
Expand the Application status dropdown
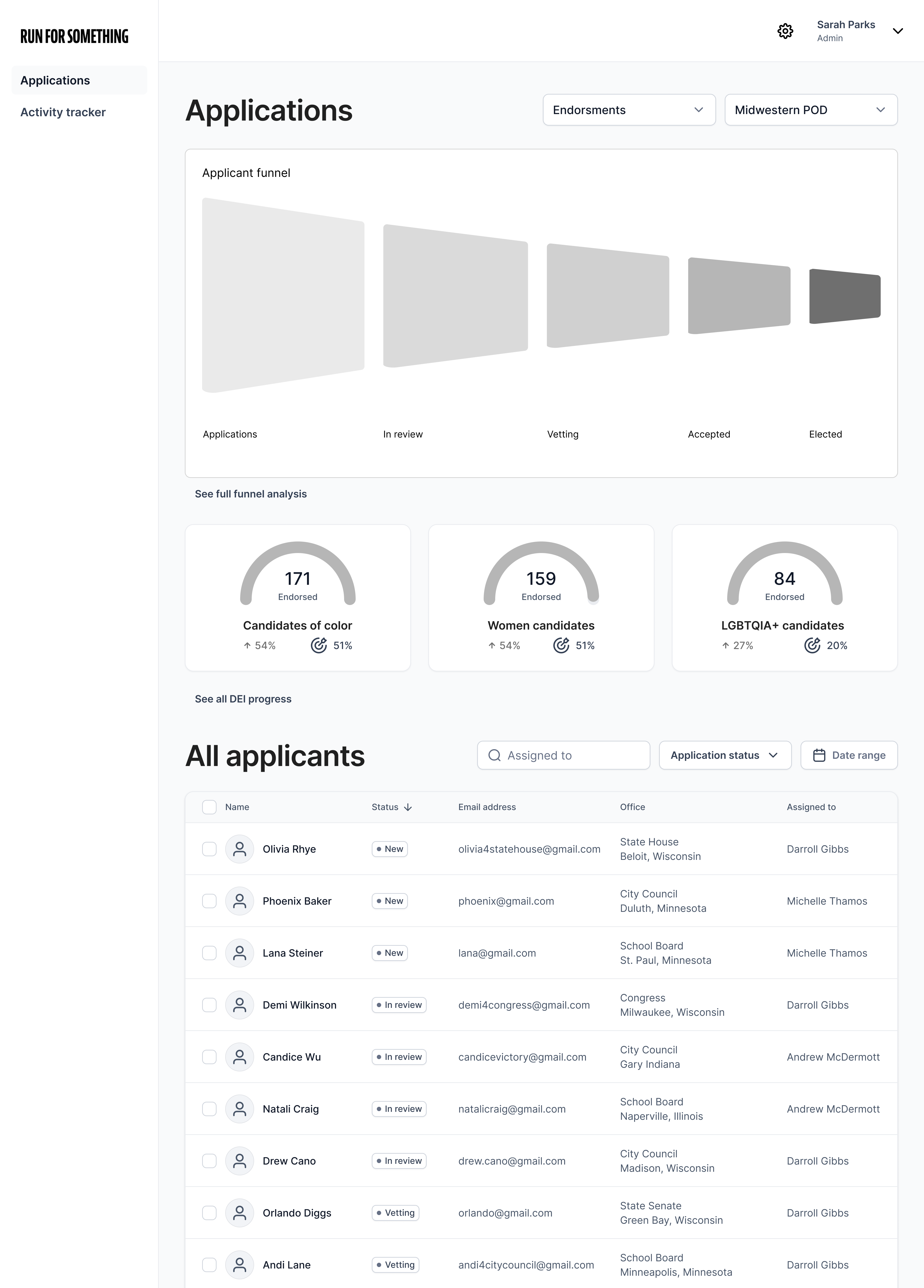[x=725, y=755]
